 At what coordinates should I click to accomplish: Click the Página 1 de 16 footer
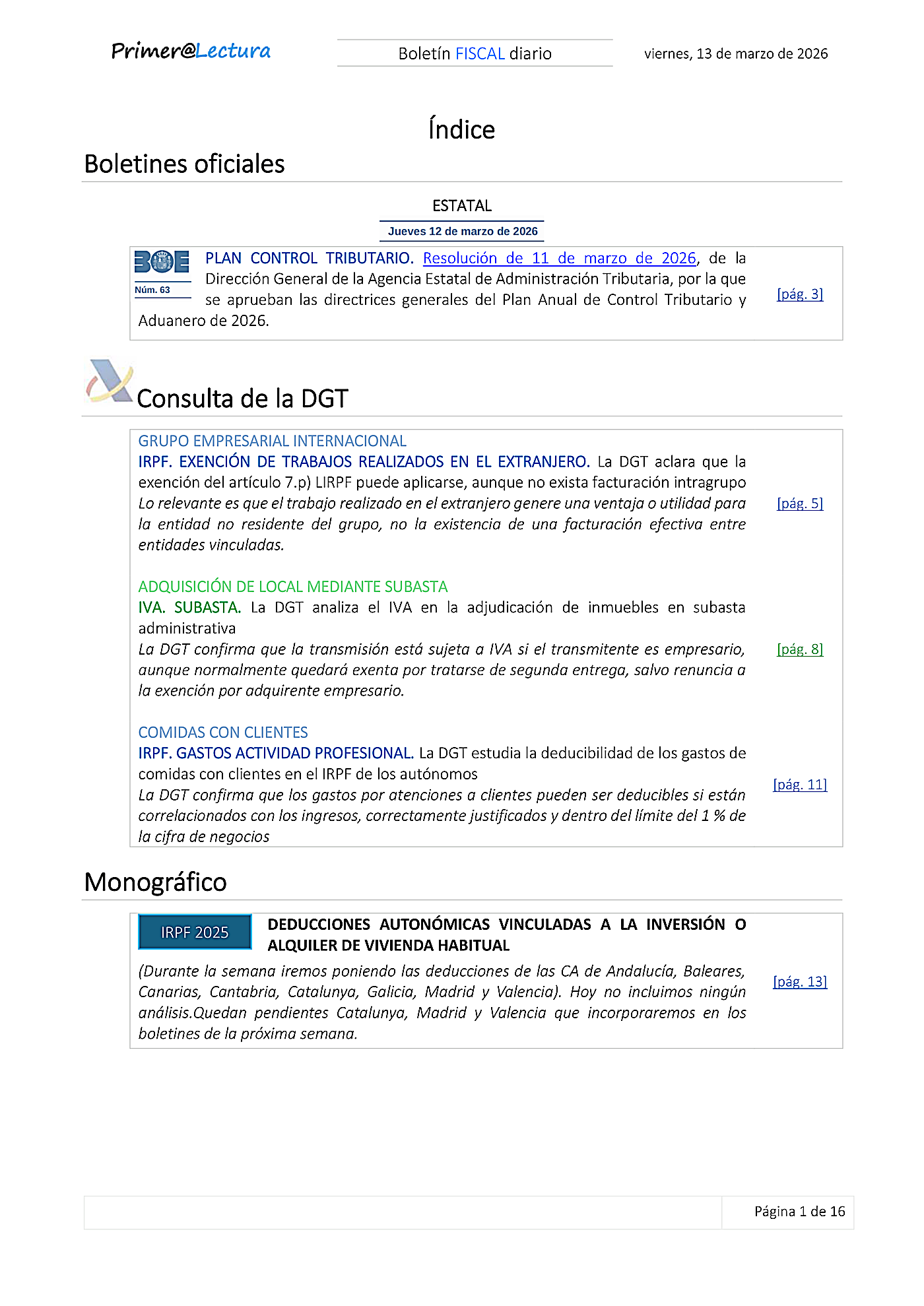coord(799,1212)
